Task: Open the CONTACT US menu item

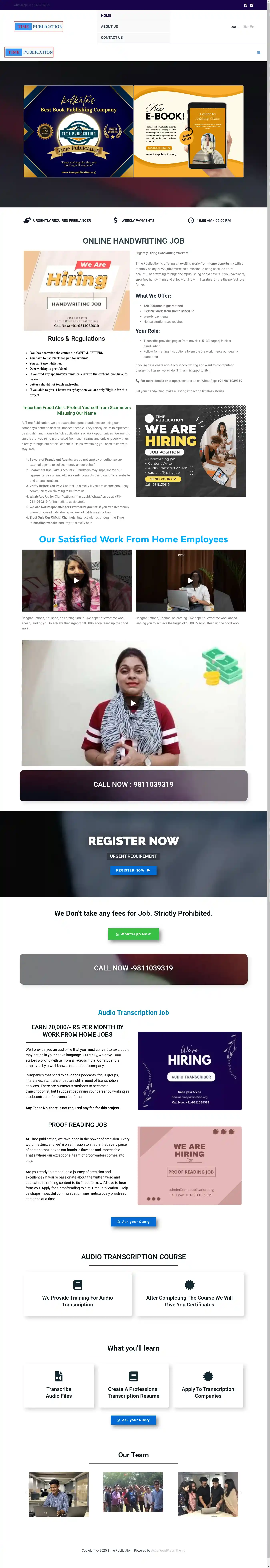Action: coord(112,37)
